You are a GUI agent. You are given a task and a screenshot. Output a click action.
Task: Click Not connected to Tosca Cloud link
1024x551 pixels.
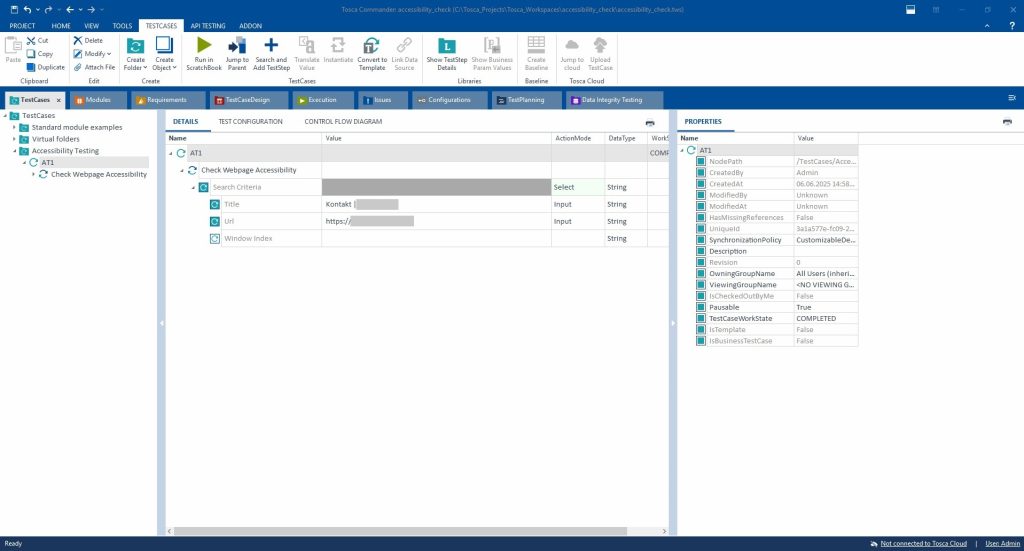(x=923, y=543)
